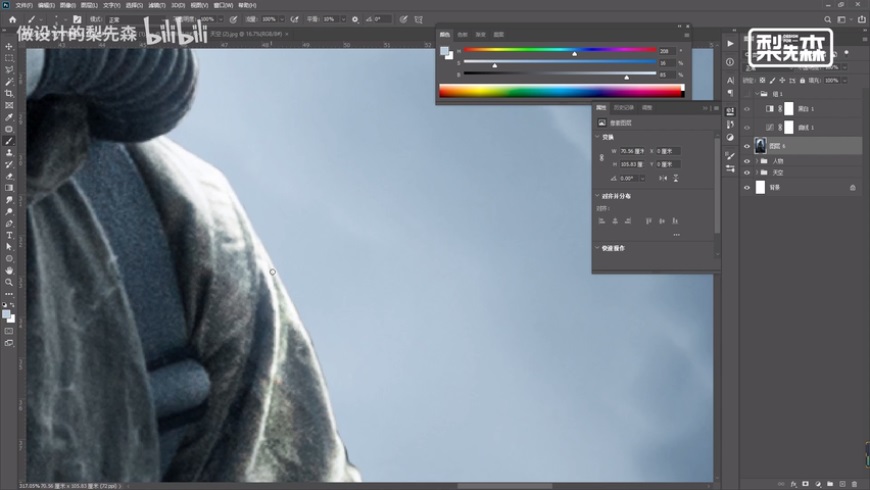The height and width of the screenshot is (490, 870).
Task: Select the Spot Healing Brush tool
Action: [x=9, y=129]
